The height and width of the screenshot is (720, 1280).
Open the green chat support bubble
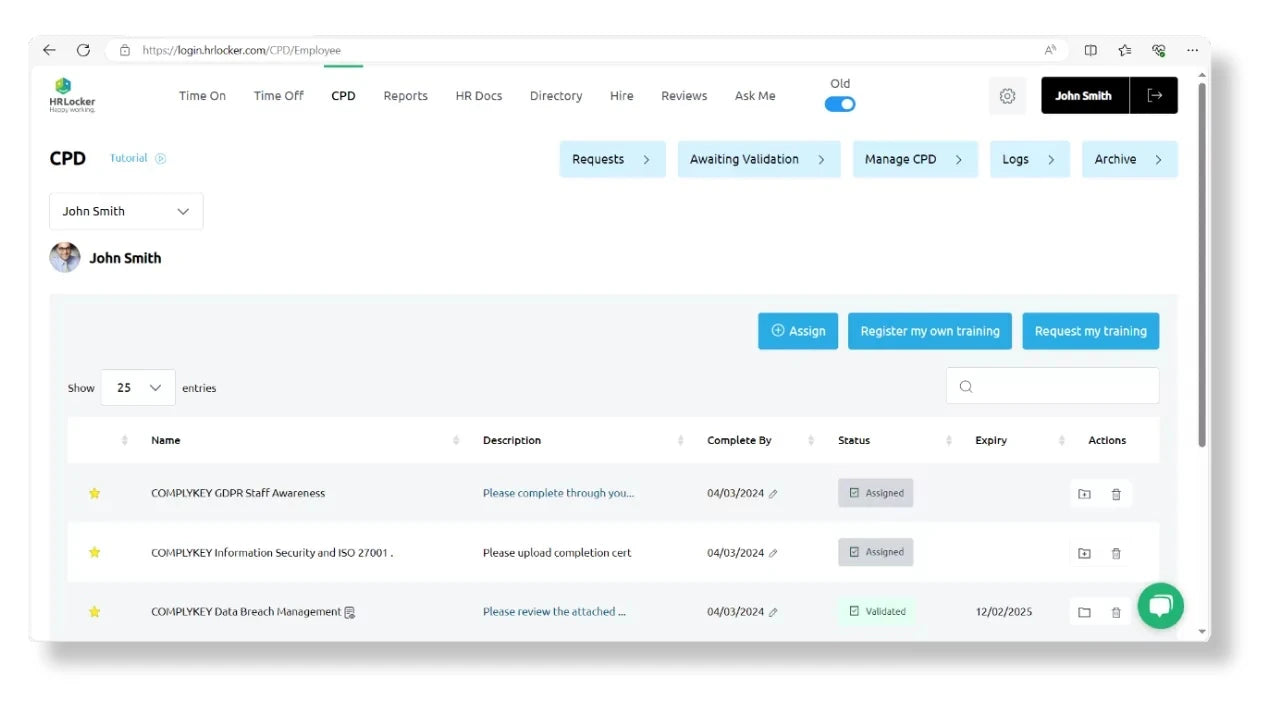click(x=1160, y=606)
